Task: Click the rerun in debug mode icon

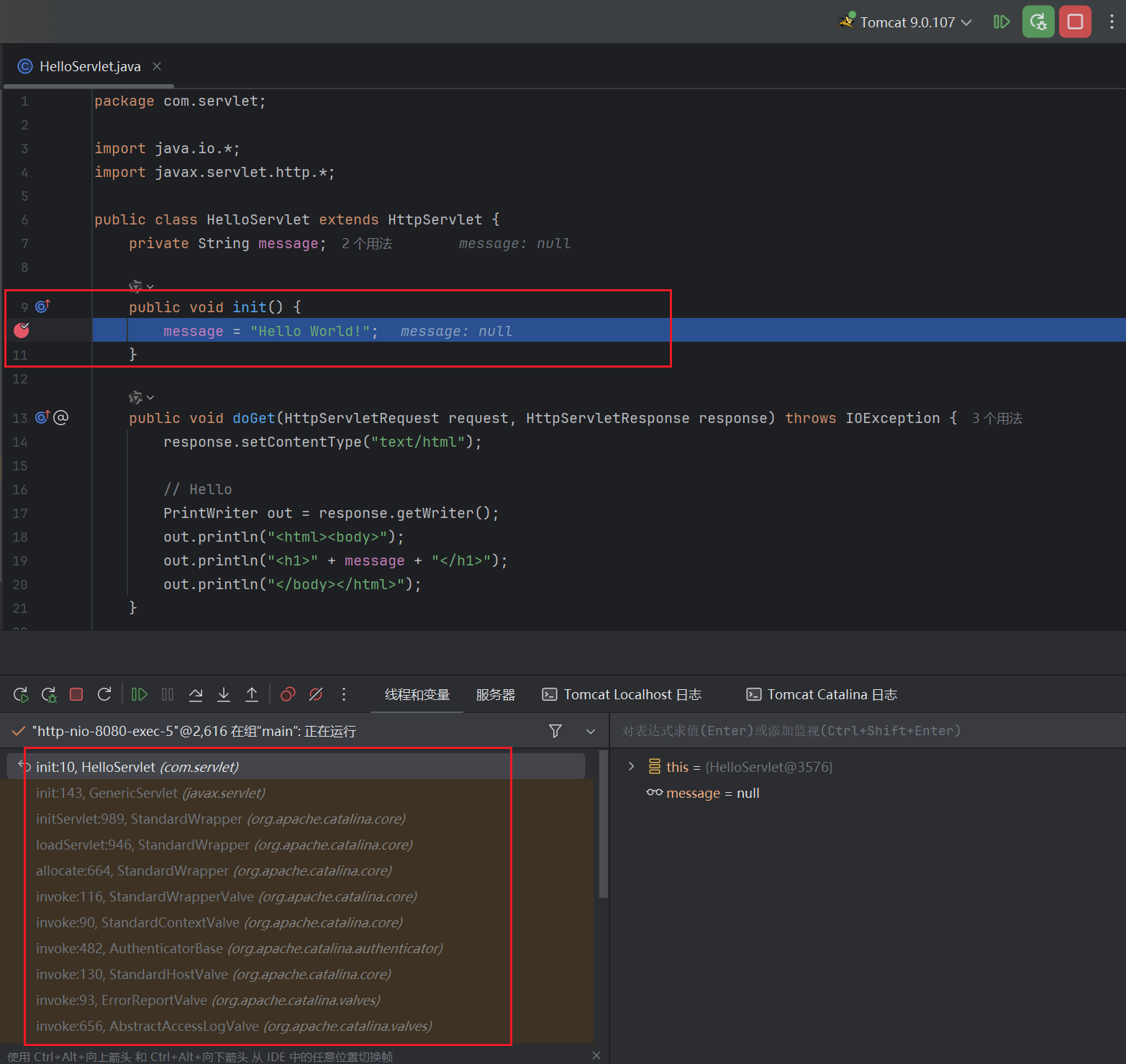Action: coord(49,694)
